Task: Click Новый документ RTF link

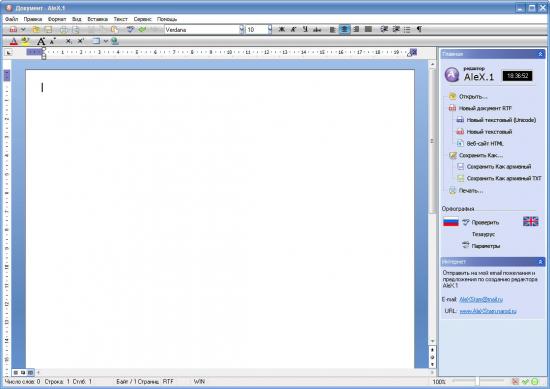Action: coord(485,108)
